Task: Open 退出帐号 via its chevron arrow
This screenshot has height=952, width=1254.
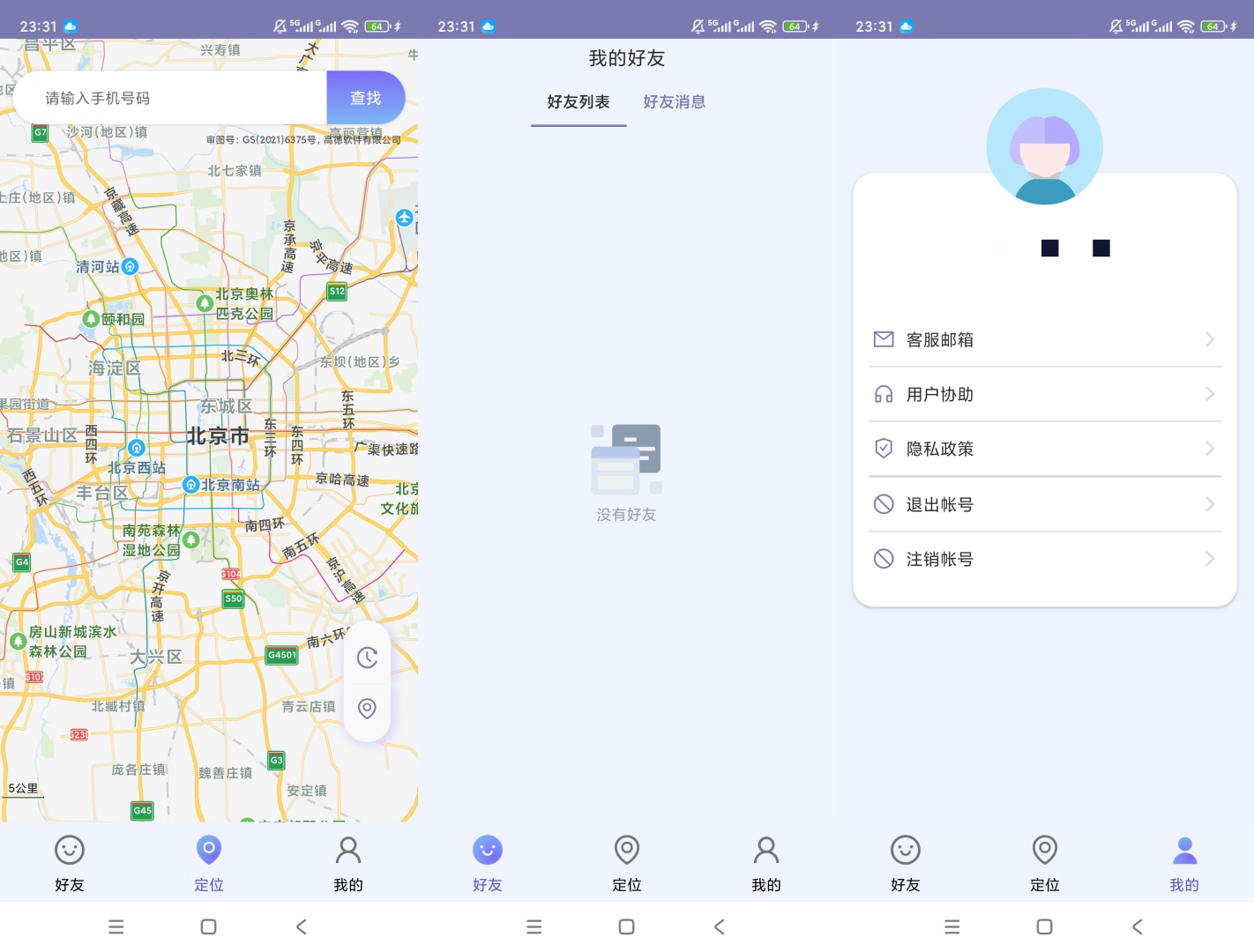Action: (1210, 504)
